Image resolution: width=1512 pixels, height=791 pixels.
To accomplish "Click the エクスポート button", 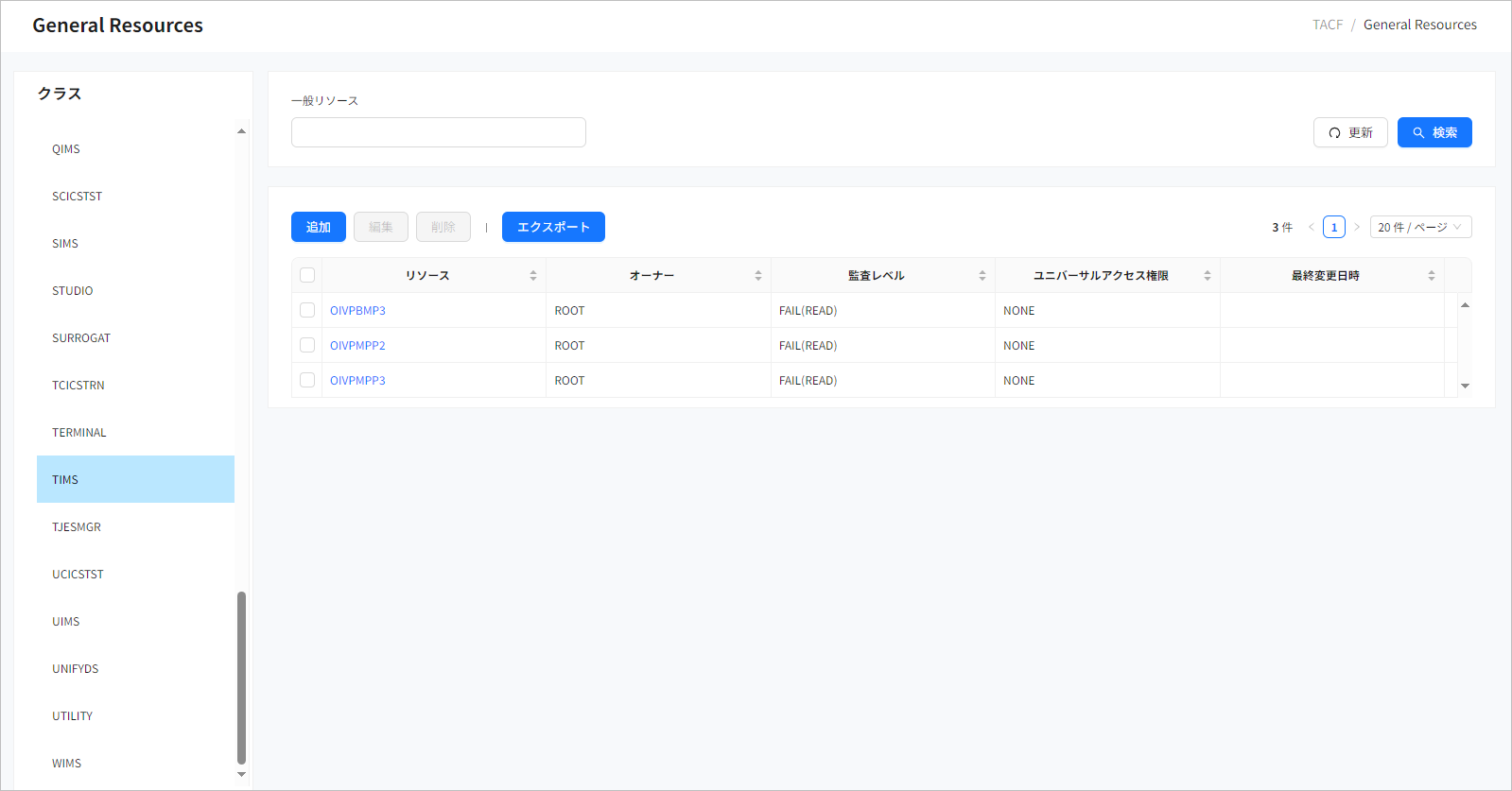I will (553, 227).
